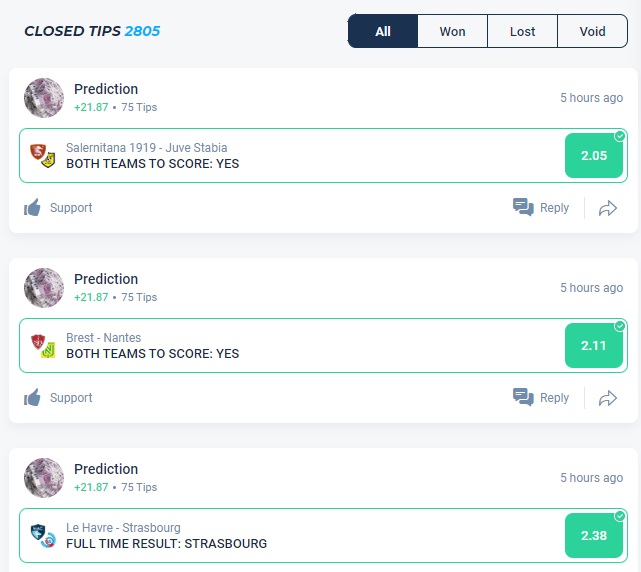Click thumbs-up Support icon on Salernitana tip
The height and width of the screenshot is (572, 641).
point(33,208)
